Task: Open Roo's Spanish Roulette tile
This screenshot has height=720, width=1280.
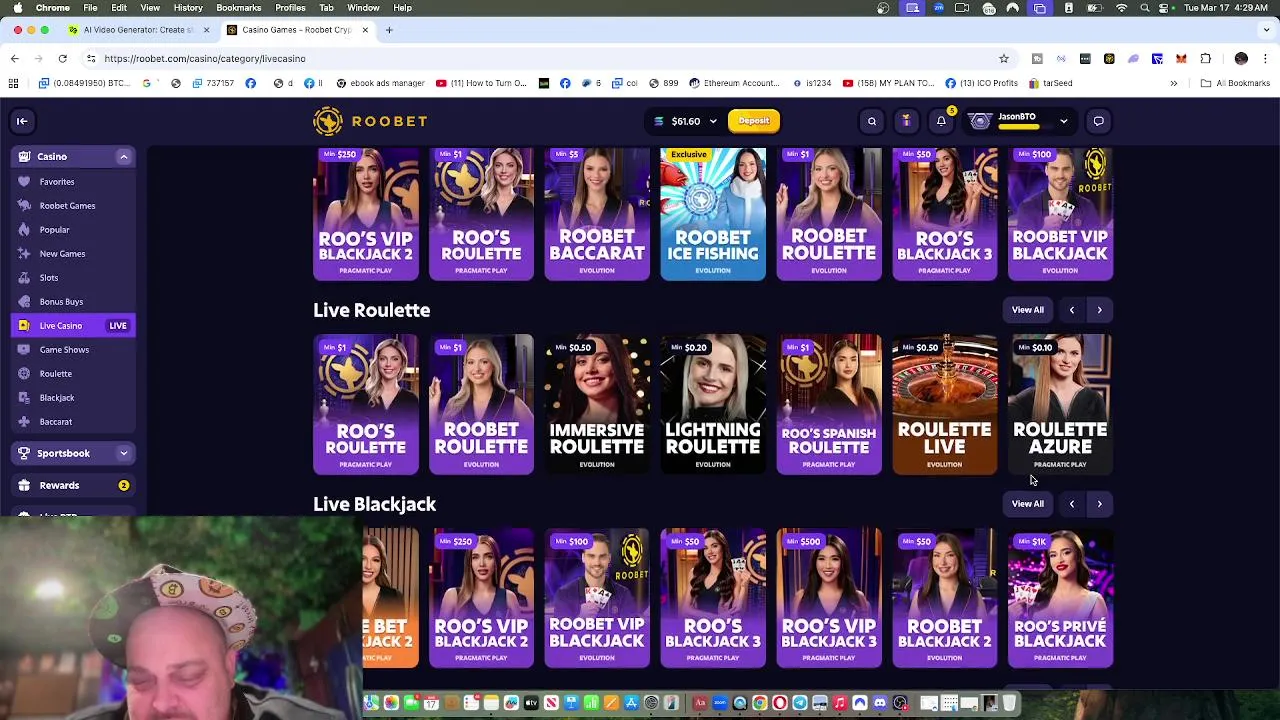Action: pos(829,405)
